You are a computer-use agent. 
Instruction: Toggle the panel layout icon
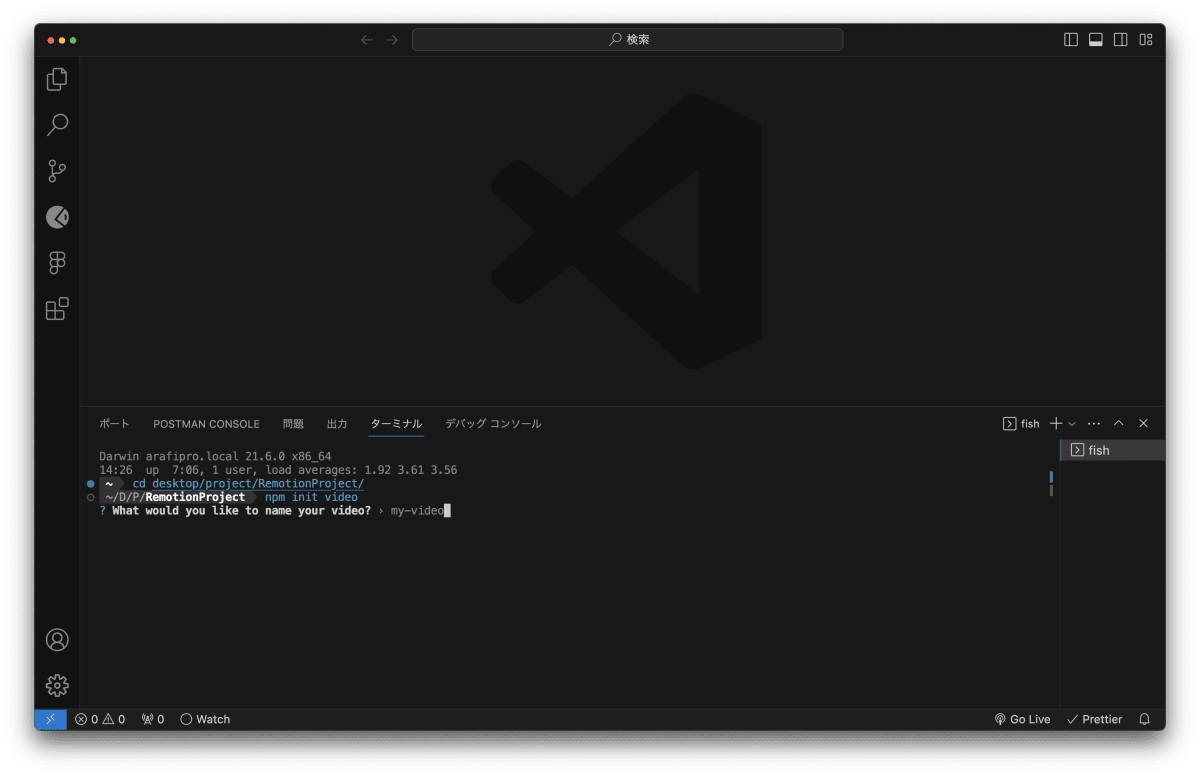1096,40
